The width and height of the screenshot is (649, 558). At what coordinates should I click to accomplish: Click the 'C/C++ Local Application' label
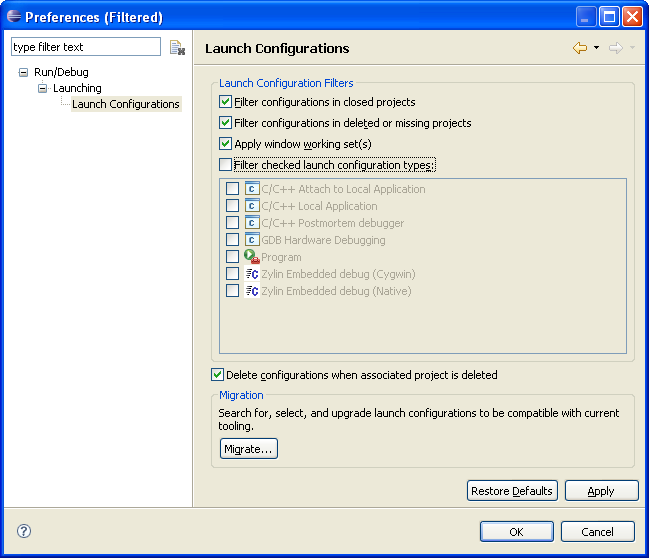click(320, 206)
